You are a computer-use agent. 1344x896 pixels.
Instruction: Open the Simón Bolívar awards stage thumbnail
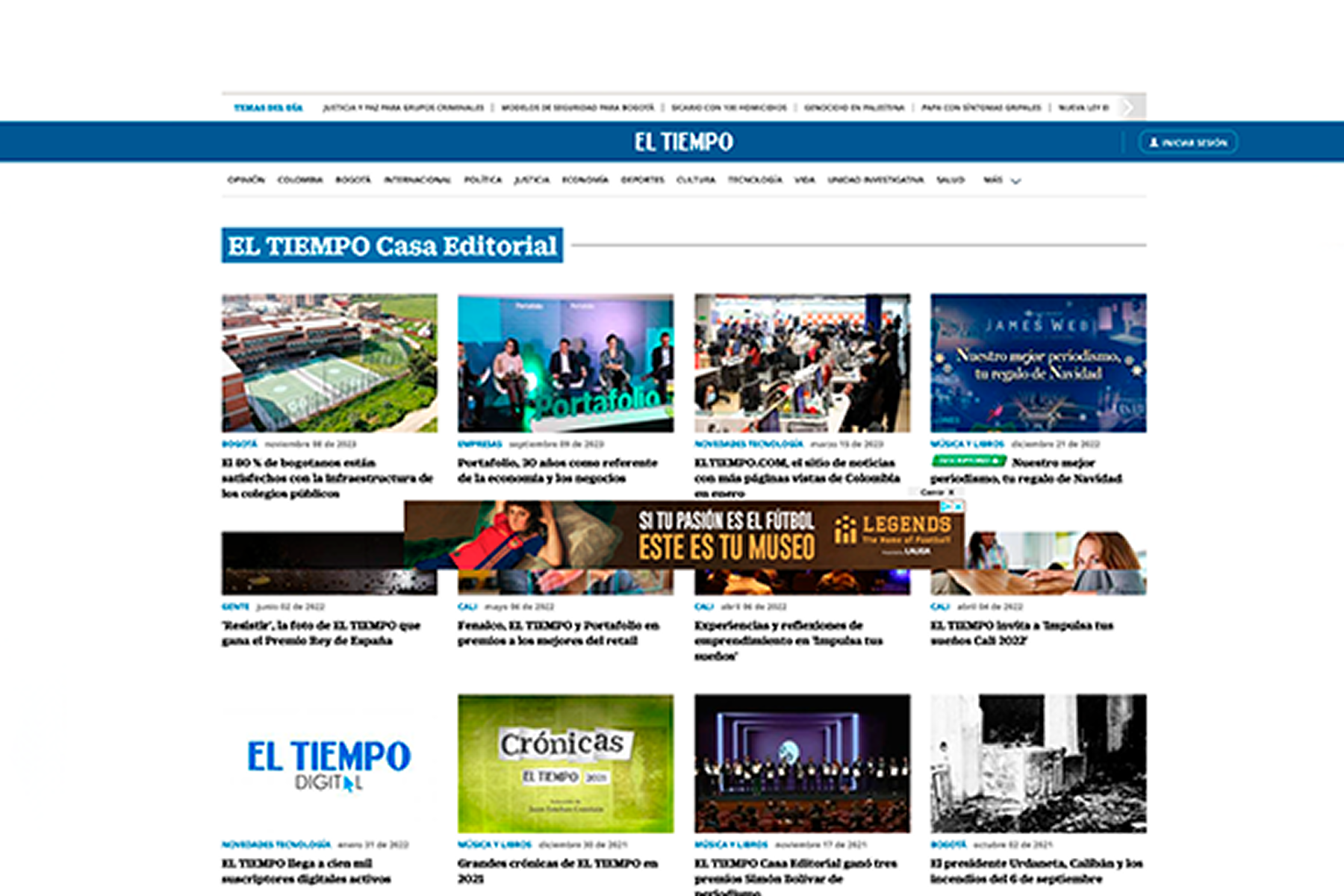802,764
